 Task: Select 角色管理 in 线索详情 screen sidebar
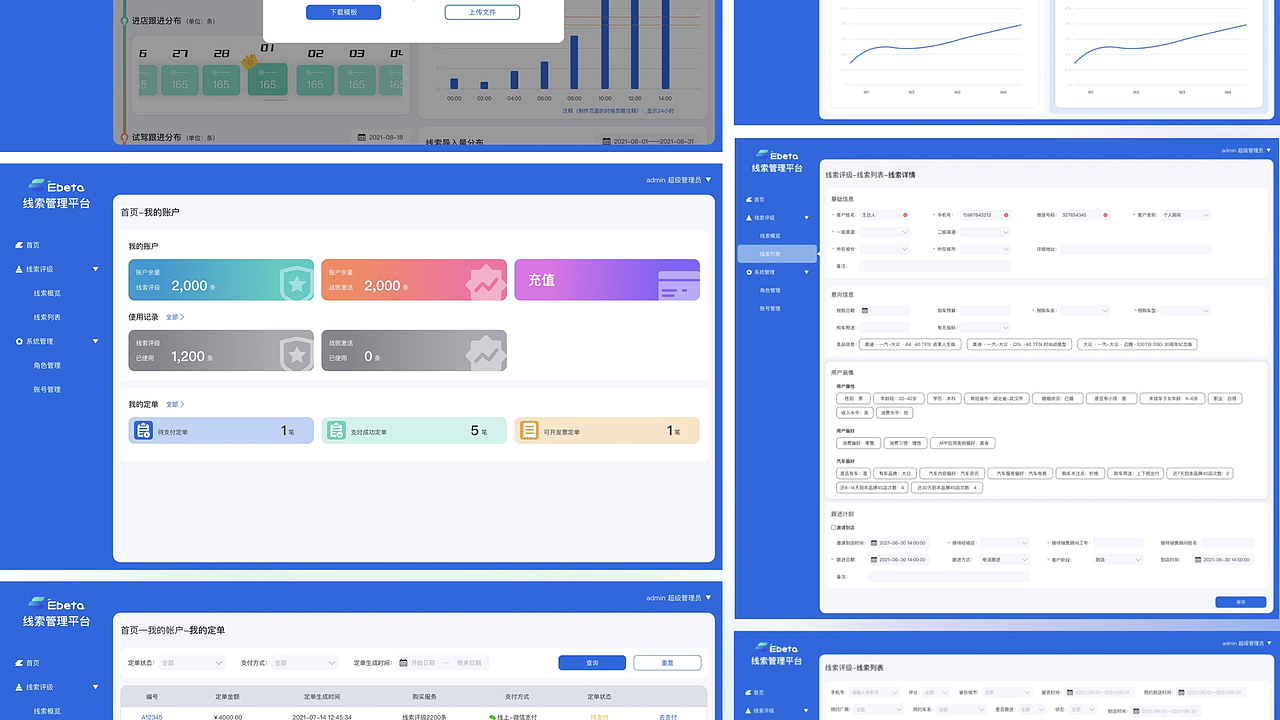(770, 290)
